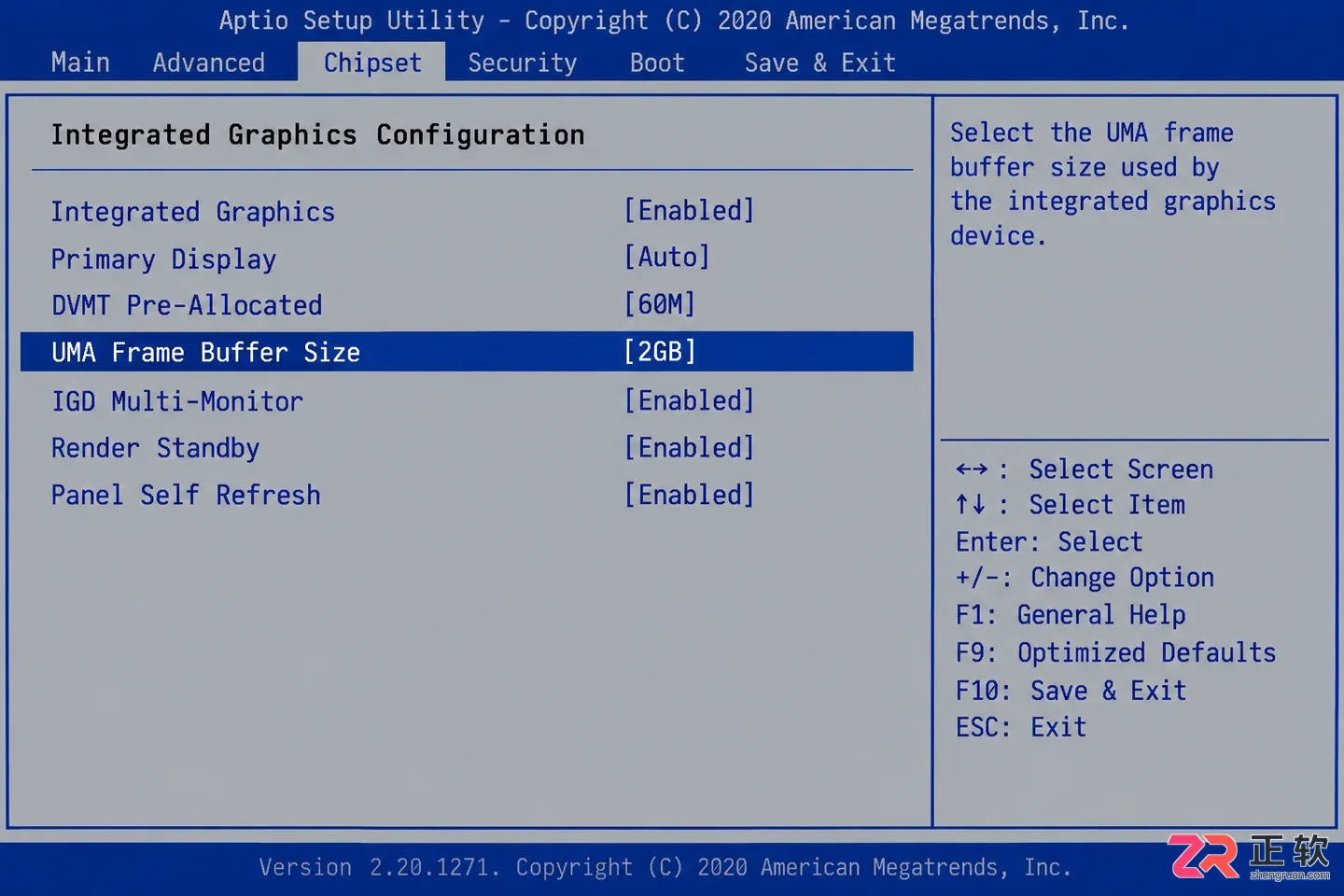Viewport: 1344px width, 896px height.
Task: Click the F1: General Help hint
Action: click(x=1071, y=615)
